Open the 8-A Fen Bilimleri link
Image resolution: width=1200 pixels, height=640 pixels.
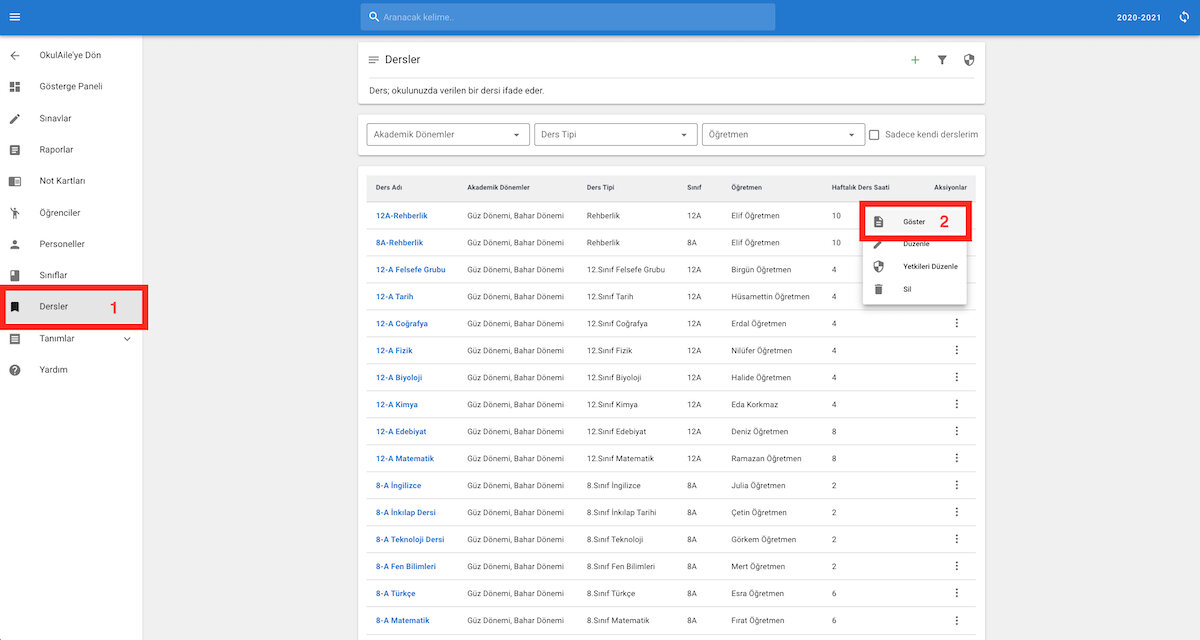406,566
